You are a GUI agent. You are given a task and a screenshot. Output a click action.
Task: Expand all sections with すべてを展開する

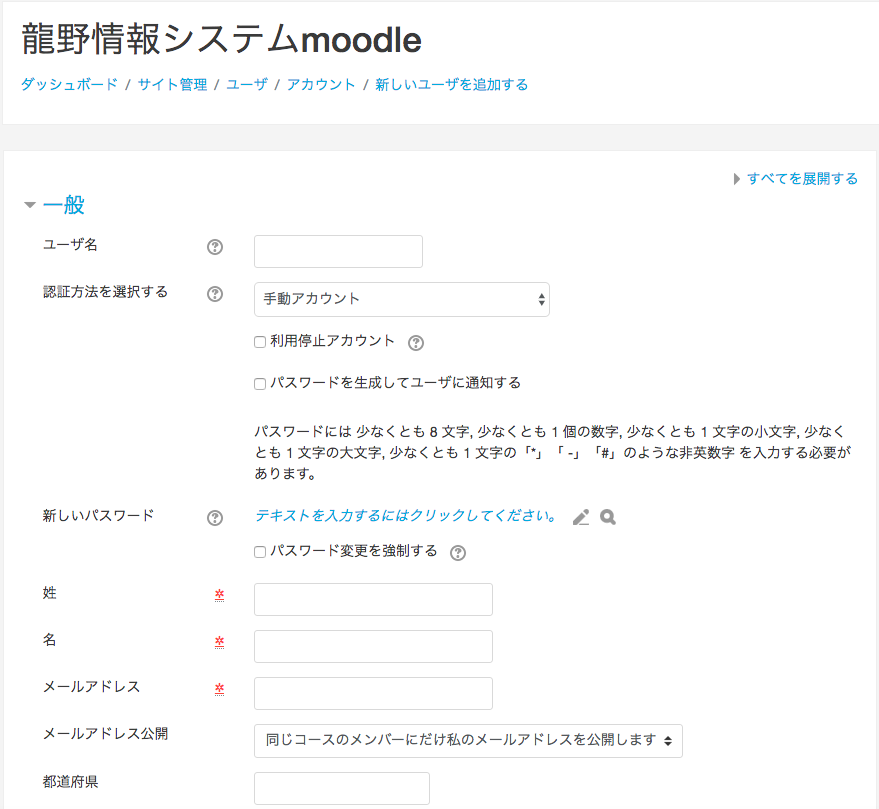click(801, 179)
